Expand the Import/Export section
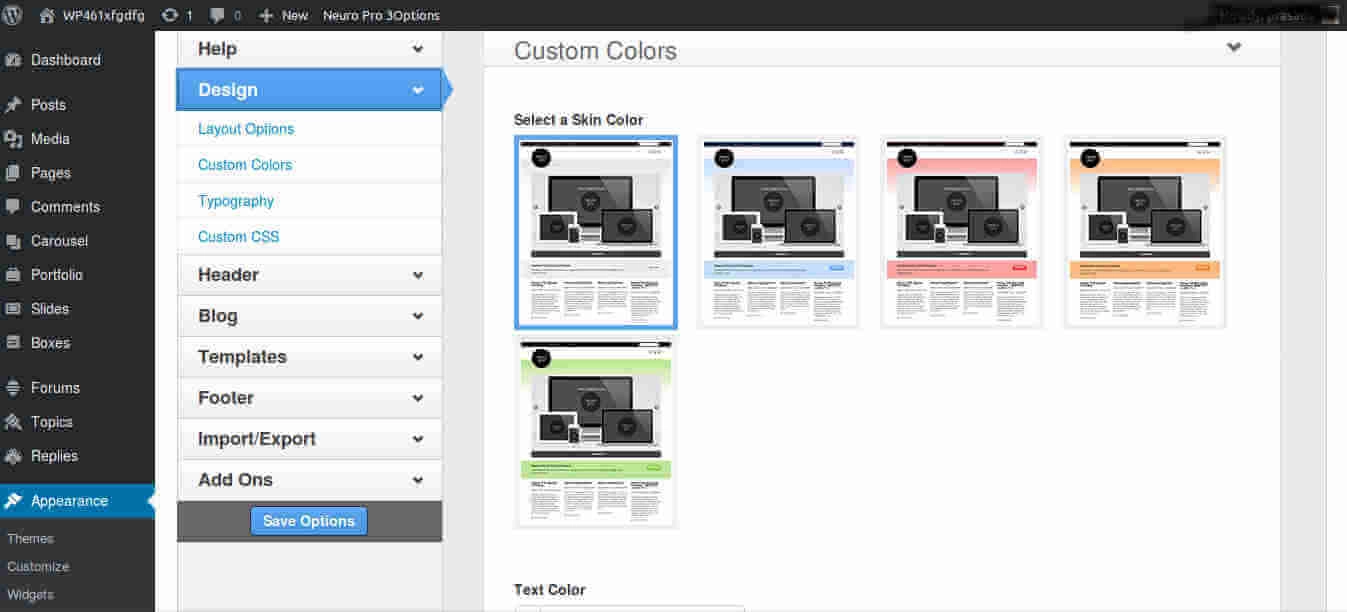1347x612 pixels. 309,439
